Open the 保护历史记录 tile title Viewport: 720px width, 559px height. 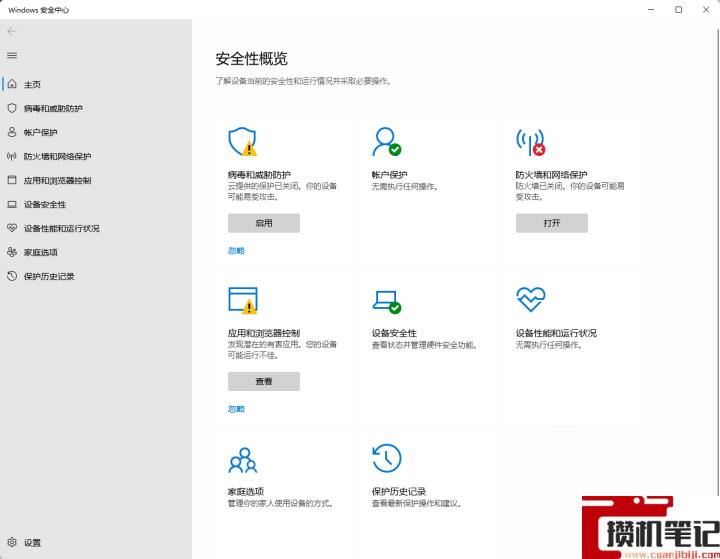coord(399,491)
